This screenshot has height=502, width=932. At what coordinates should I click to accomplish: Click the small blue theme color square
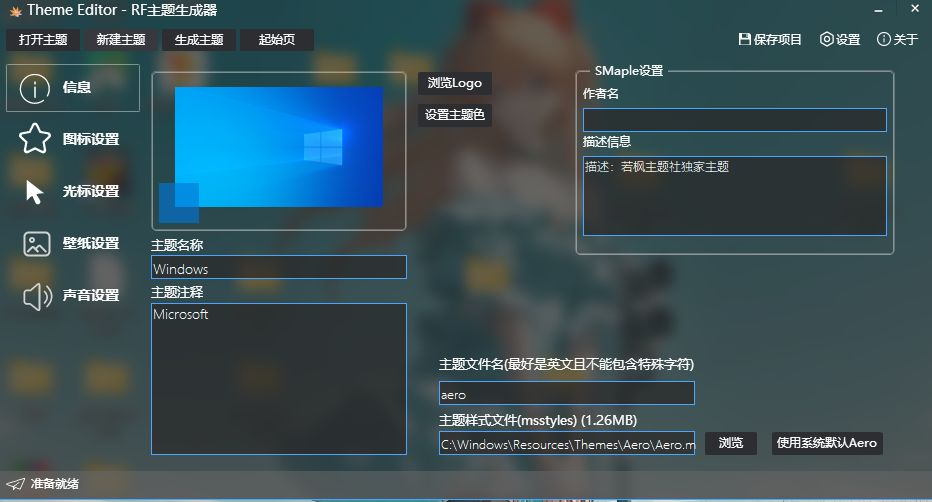pyautogui.click(x=179, y=203)
